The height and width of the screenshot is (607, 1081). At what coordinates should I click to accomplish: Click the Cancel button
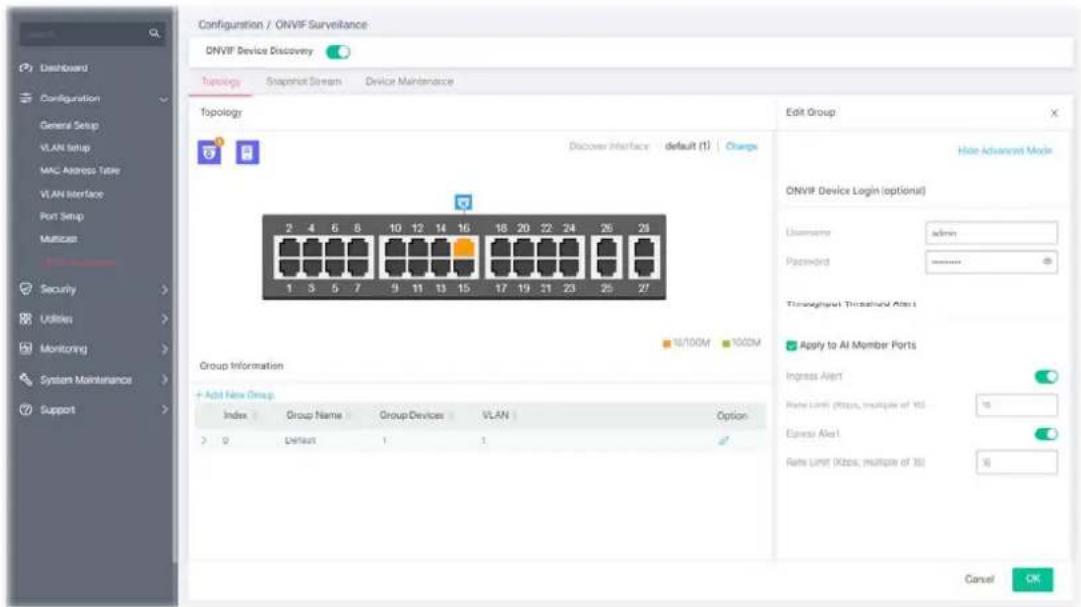[x=979, y=579]
